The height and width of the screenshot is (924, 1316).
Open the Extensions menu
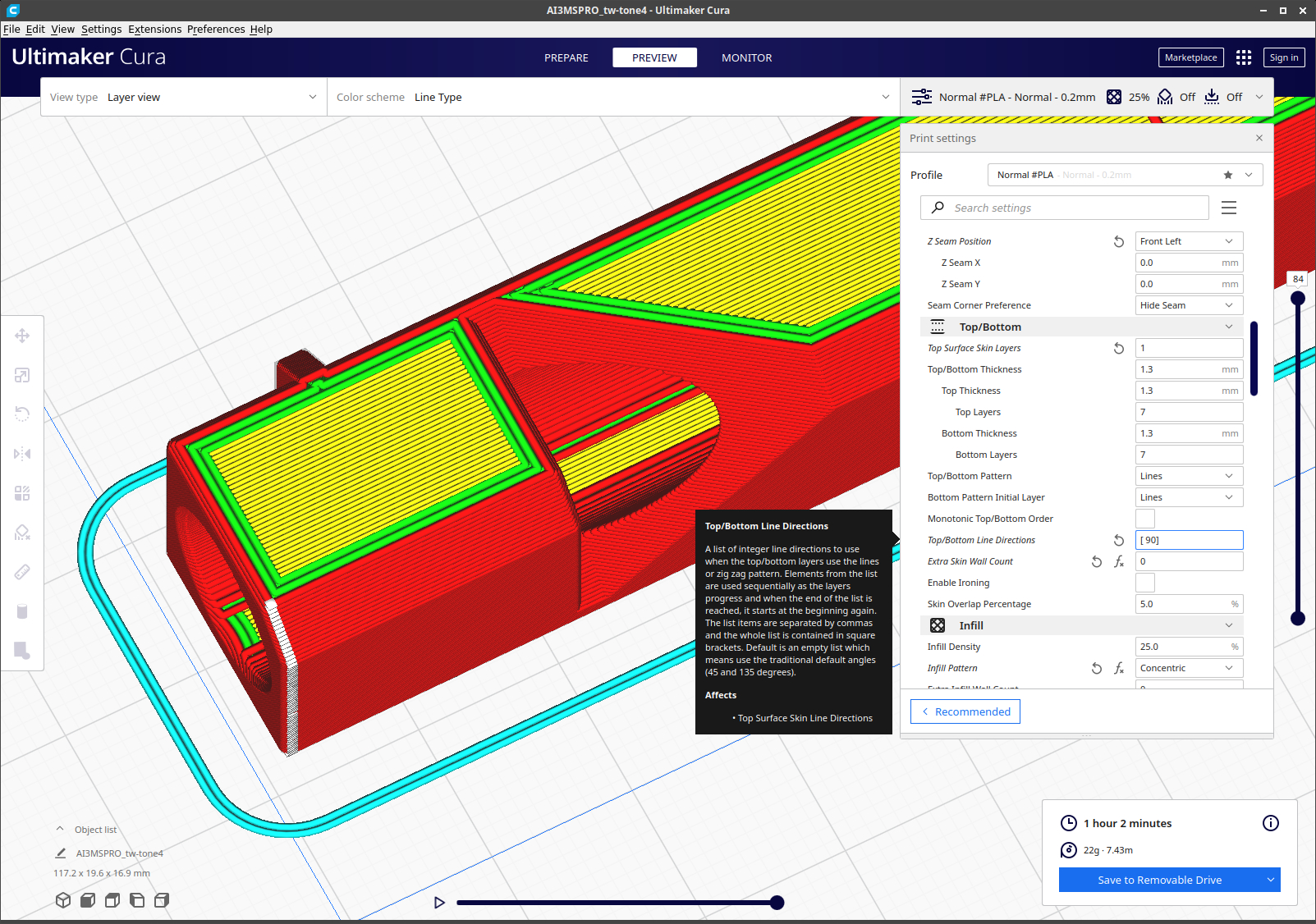coord(155,29)
